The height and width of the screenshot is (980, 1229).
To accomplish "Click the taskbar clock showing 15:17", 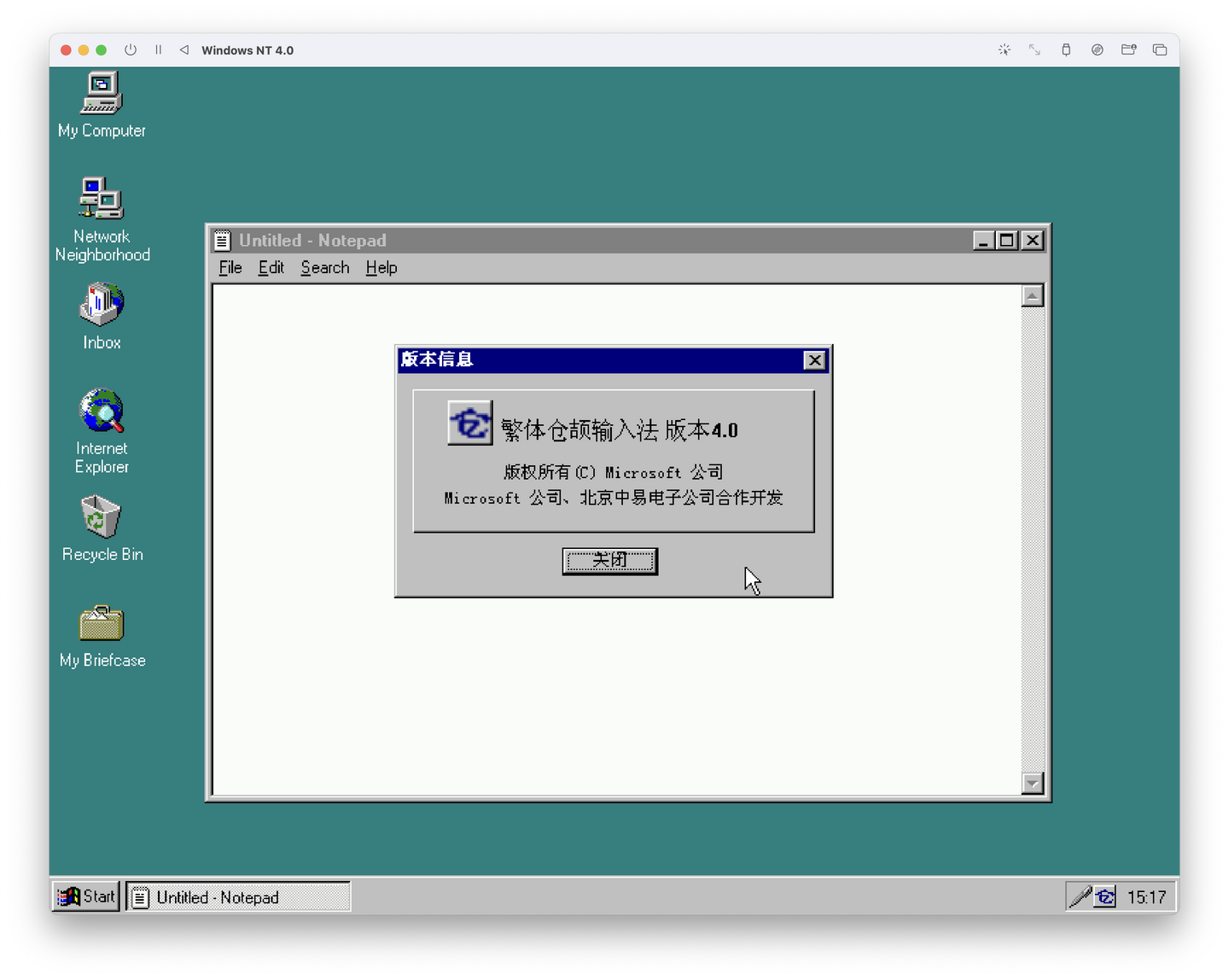I will point(1146,897).
